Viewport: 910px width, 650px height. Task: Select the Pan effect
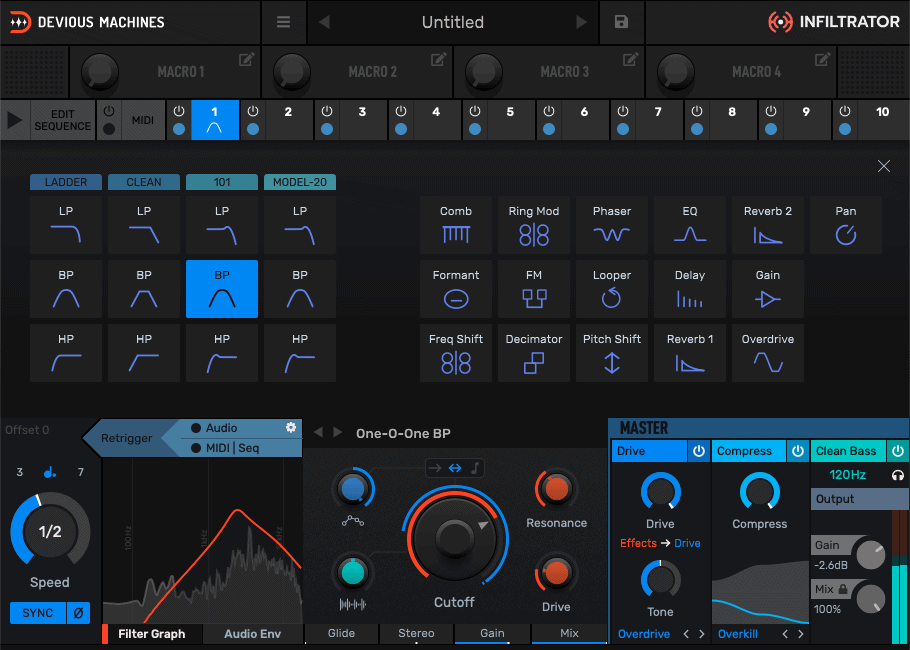(x=846, y=225)
